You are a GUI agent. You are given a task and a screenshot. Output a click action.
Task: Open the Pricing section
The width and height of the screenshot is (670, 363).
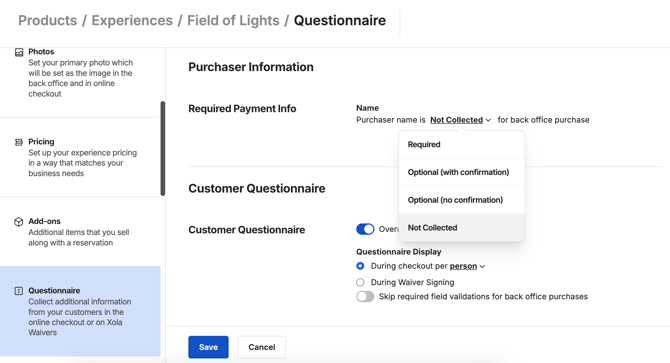[x=80, y=157]
